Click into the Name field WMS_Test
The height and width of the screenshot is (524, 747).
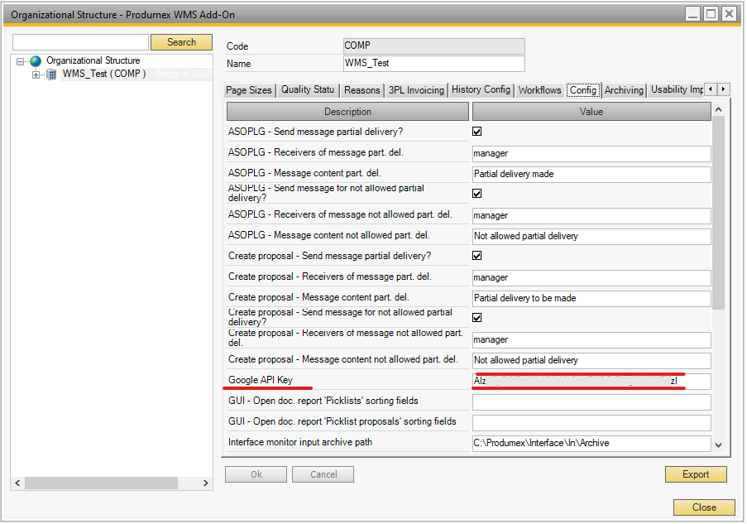434,63
